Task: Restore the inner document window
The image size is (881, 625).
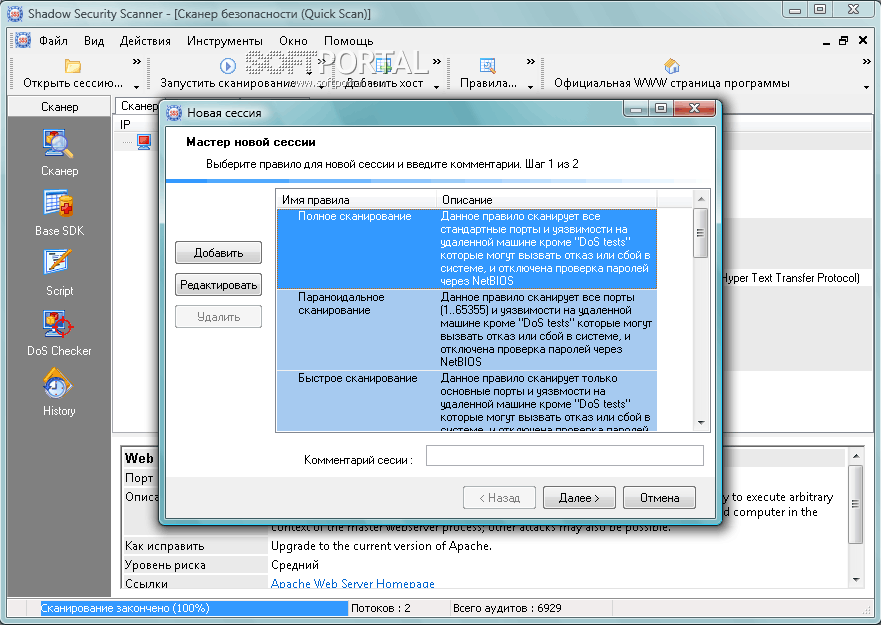Action: tap(843, 40)
